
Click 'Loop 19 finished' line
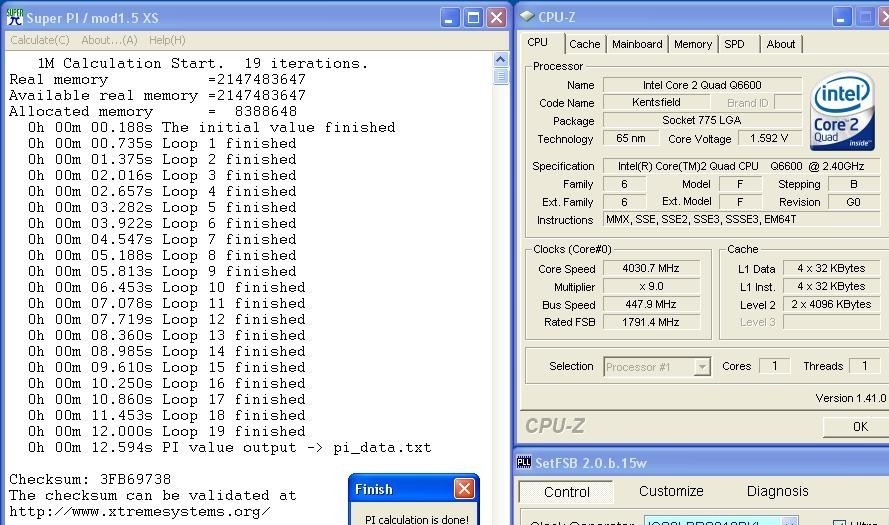coord(167,431)
